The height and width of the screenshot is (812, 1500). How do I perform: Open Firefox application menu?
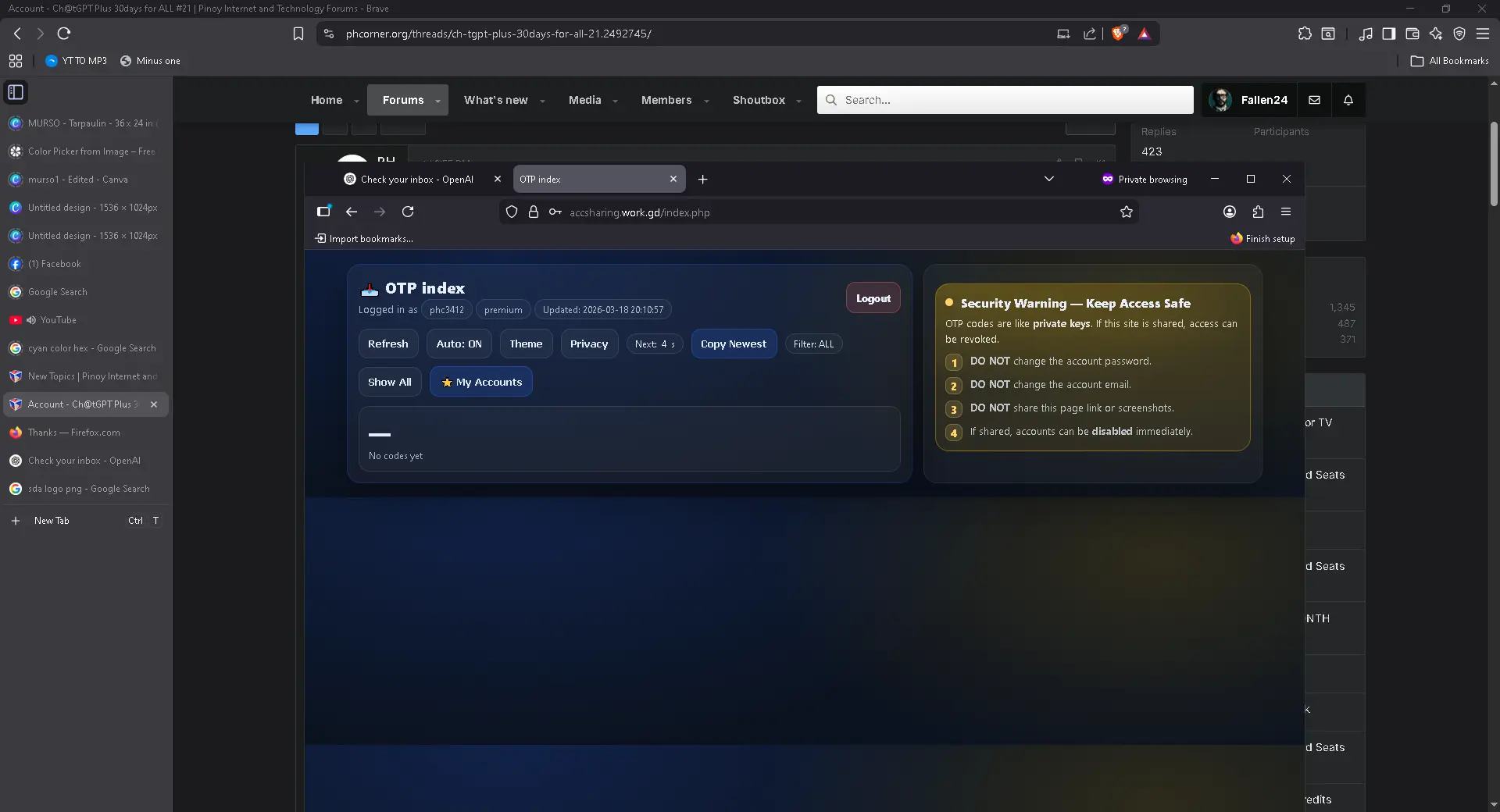pyautogui.click(x=1286, y=212)
